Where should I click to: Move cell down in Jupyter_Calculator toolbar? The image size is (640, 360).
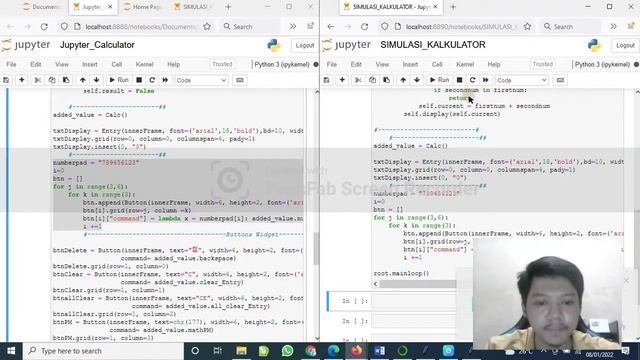coord(96,80)
